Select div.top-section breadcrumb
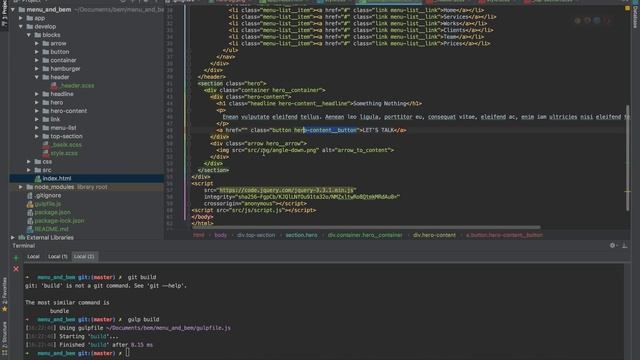This screenshot has height=360, width=640. [256, 235]
